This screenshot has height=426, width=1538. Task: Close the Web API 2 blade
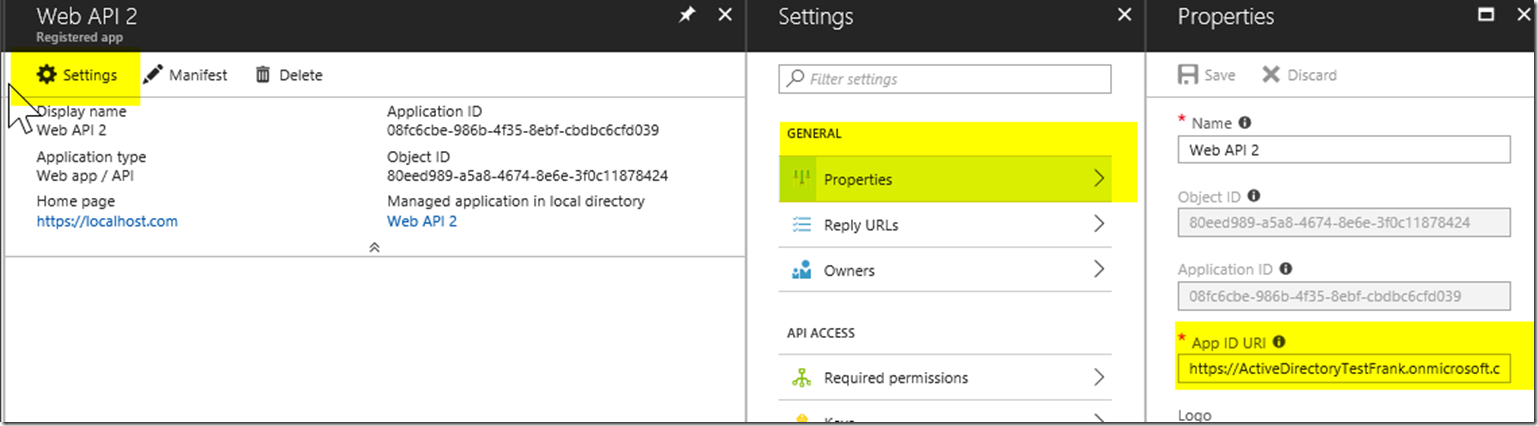[726, 17]
